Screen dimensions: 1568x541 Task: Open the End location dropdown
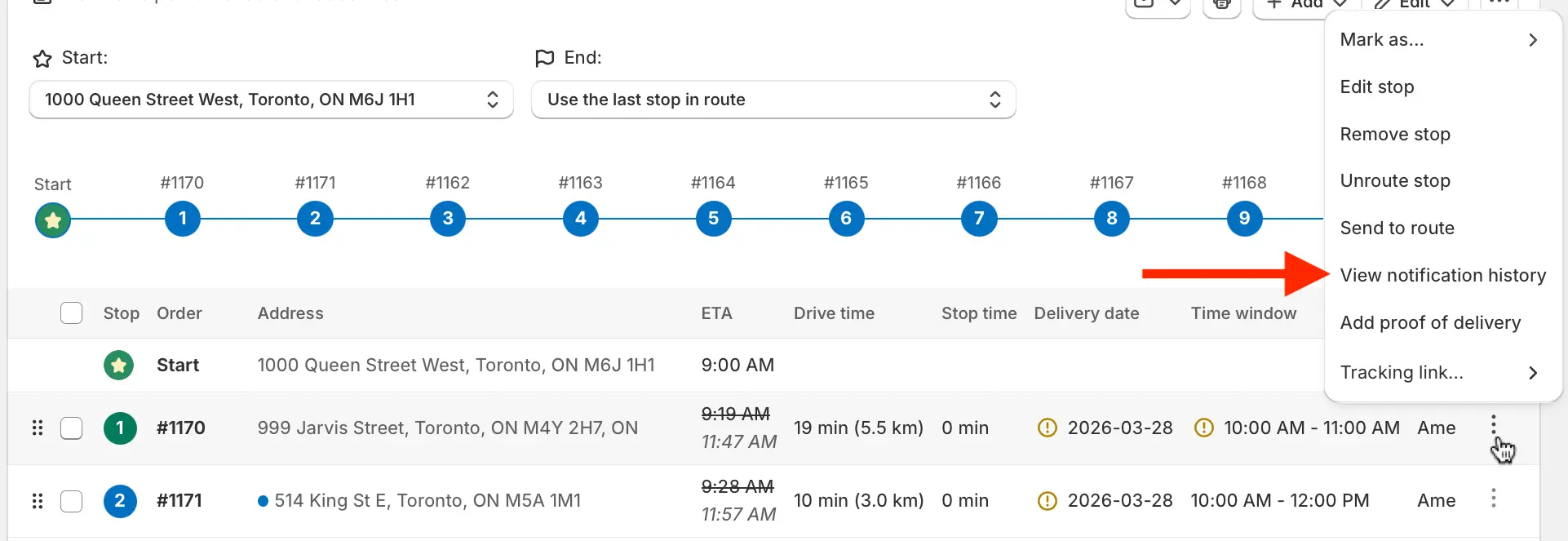click(773, 100)
